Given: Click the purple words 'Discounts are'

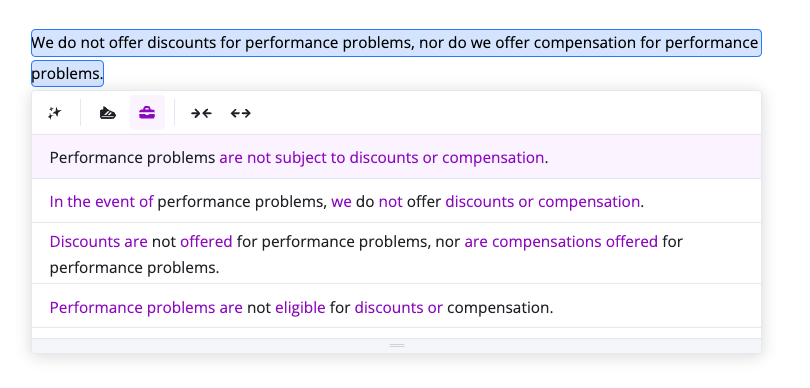Looking at the screenshot, I should (x=99, y=242).
